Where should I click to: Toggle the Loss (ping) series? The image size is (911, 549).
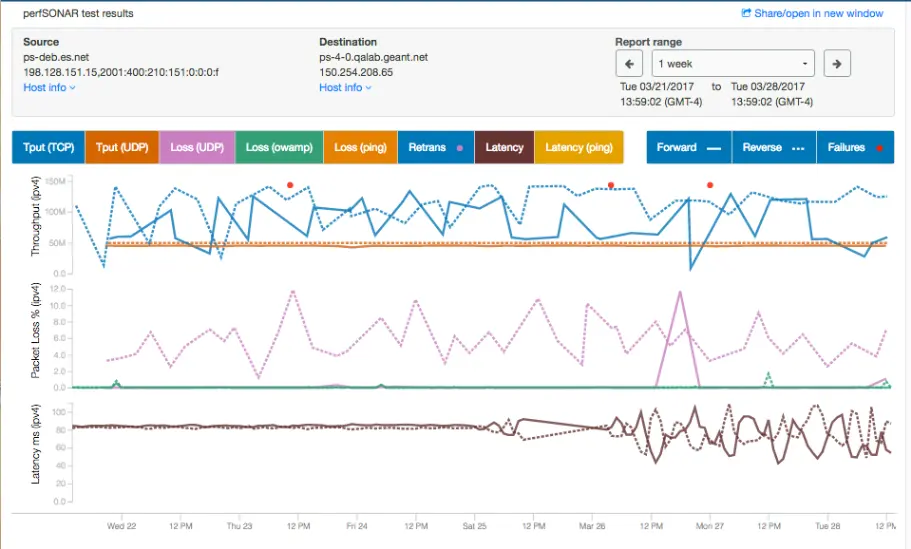(x=360, y=148)
